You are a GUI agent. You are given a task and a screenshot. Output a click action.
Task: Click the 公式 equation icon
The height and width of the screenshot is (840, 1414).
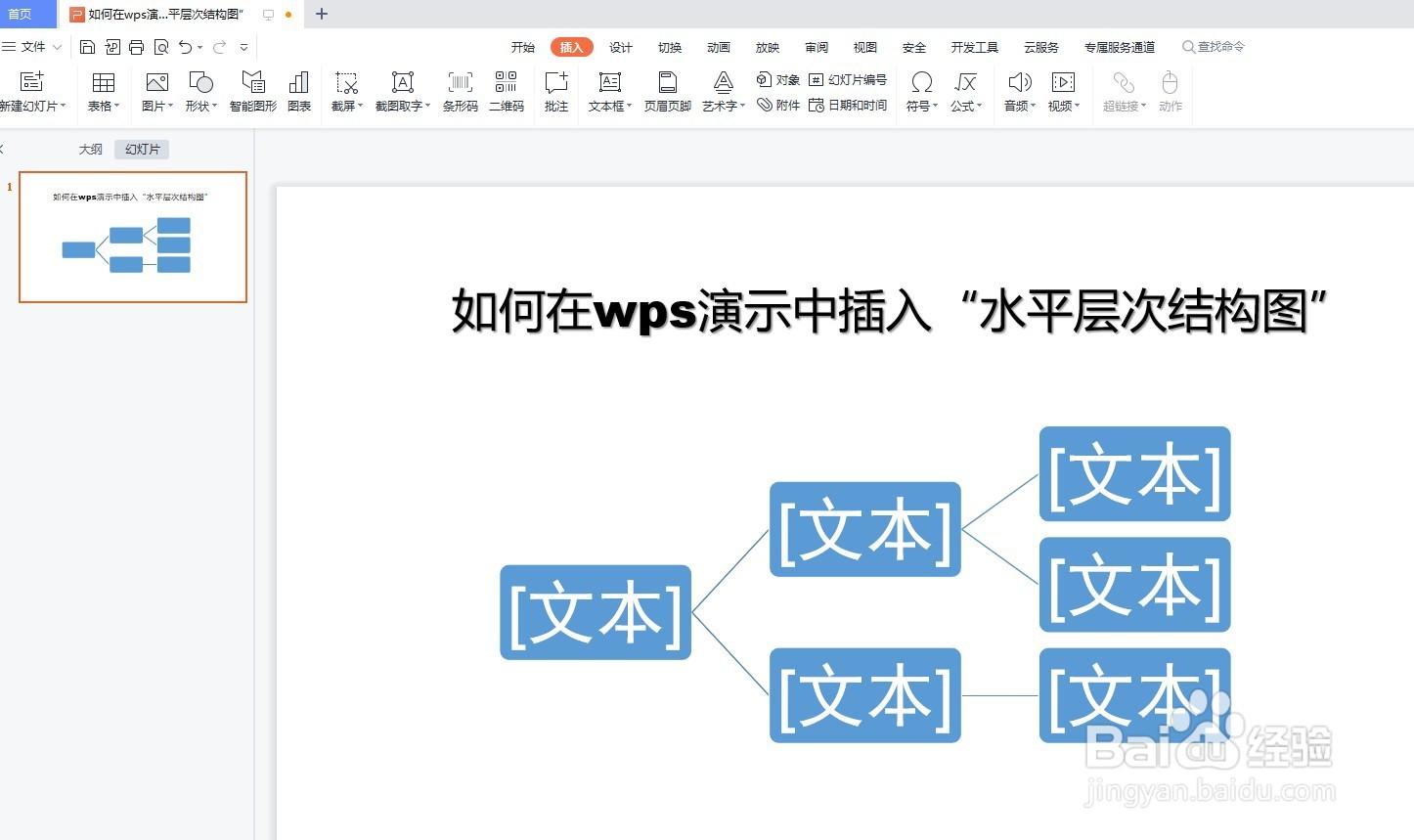click(x=965, y=82)
